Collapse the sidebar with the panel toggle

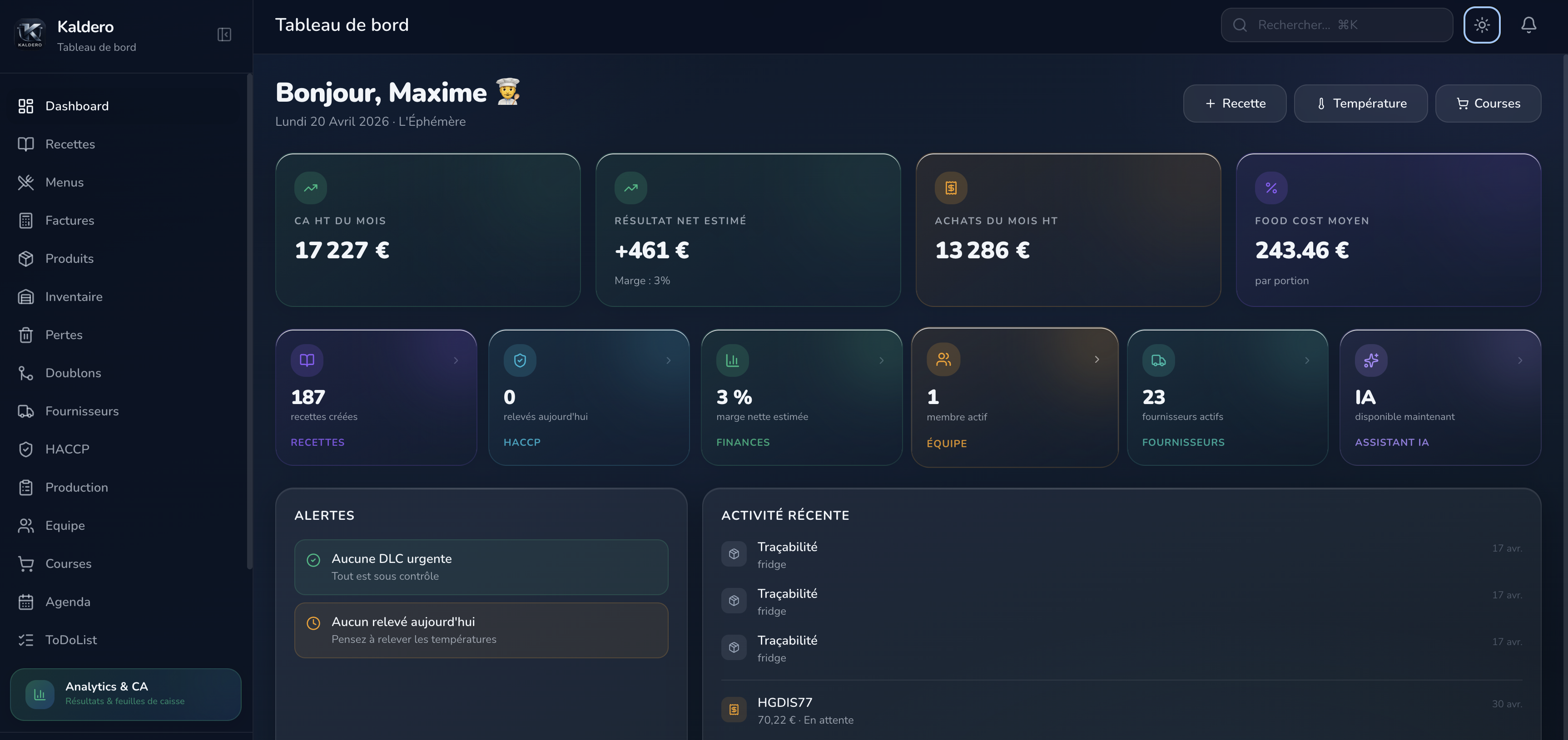coord(223,35)
